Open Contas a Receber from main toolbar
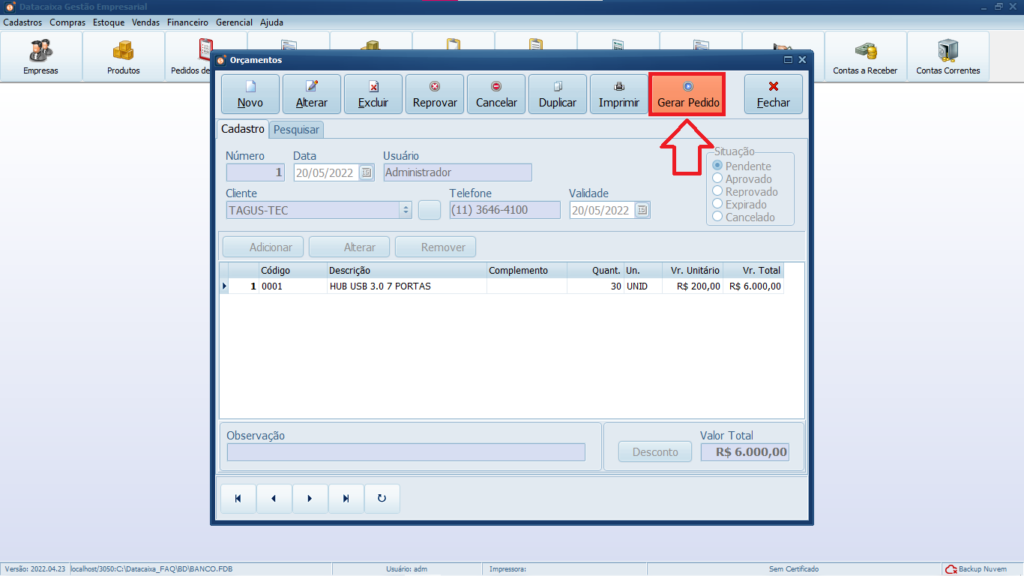 pyautogui.click(x=865, y=58)
